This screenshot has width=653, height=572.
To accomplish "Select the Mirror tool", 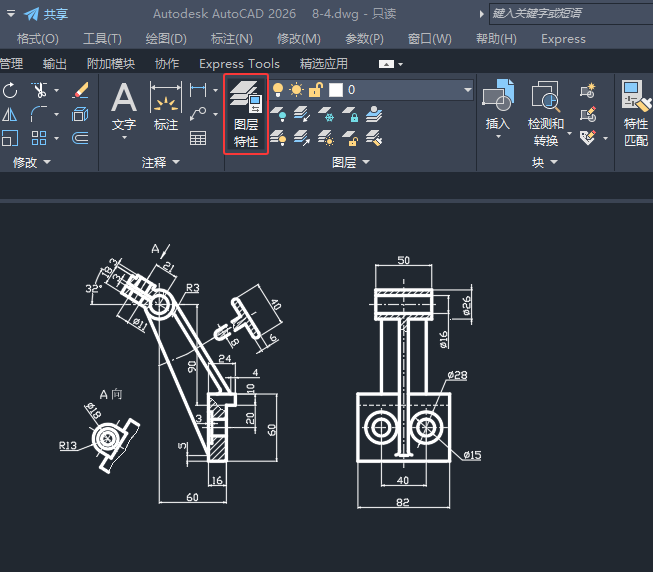I will 10,114.
